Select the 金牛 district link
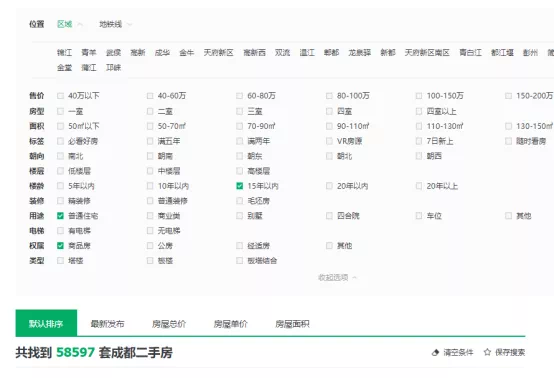Image resolution: width=554 pixels, height=378 pixels. (187, 53)
